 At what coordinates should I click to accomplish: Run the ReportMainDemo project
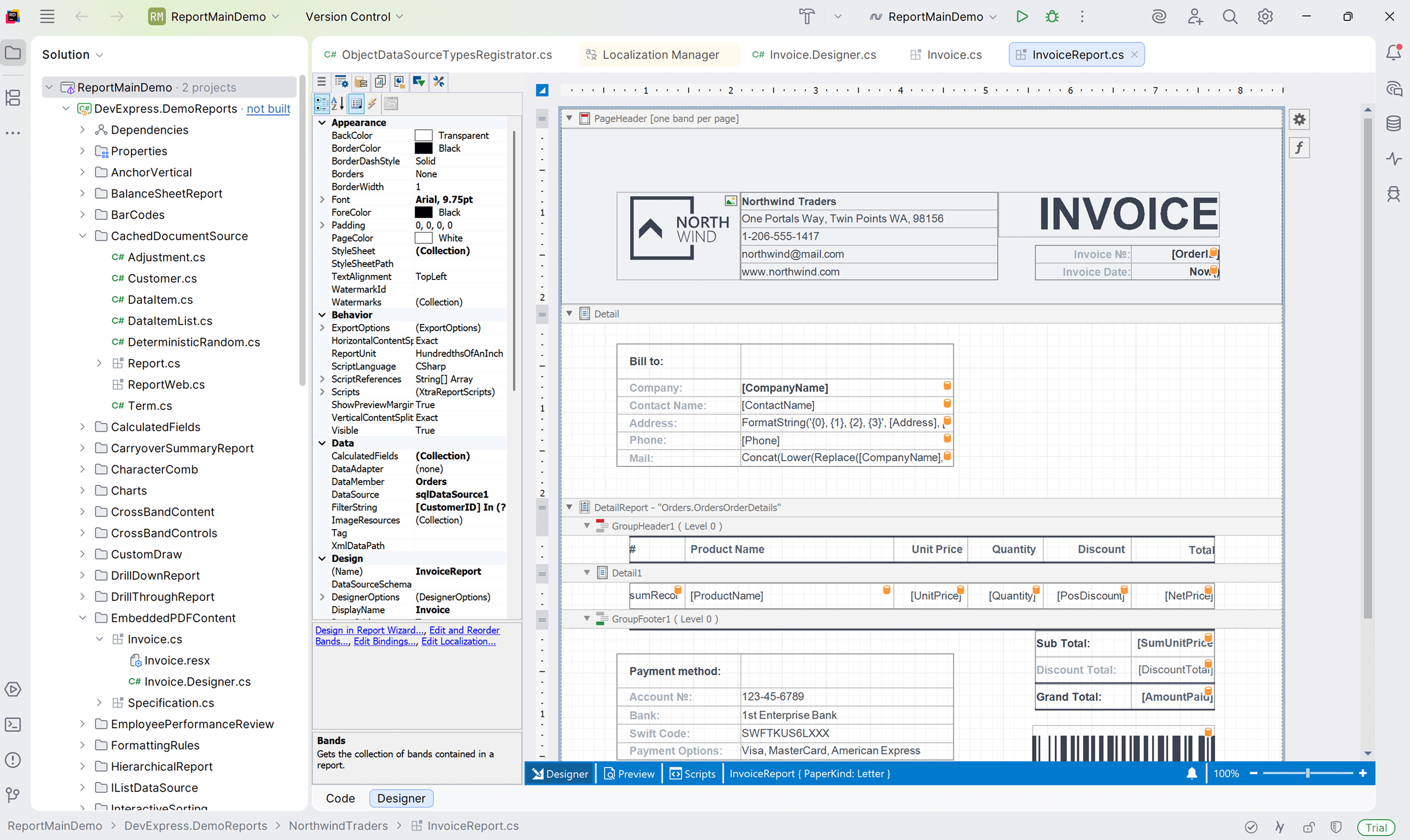click(x=1022, y=16)
